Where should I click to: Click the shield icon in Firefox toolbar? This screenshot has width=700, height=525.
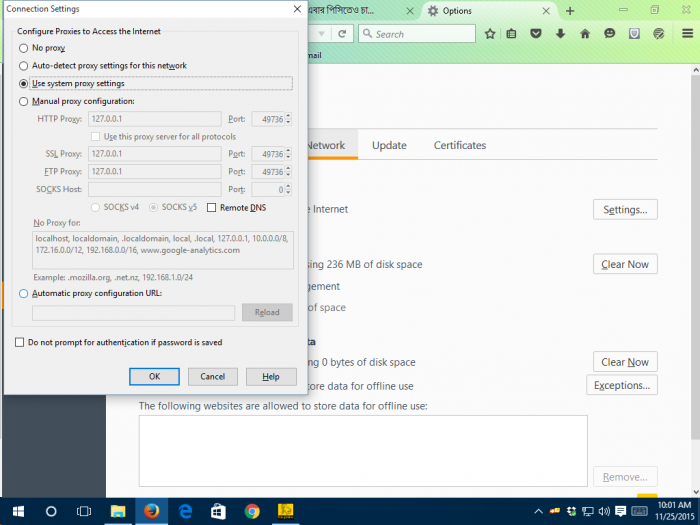[x=634, y=34]
